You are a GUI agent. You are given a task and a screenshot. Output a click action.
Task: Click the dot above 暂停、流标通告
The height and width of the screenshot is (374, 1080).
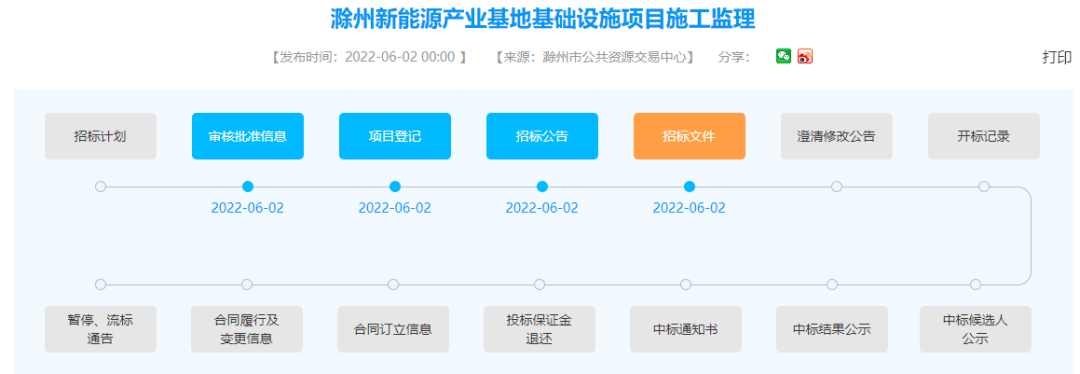[x=101, y=284]
